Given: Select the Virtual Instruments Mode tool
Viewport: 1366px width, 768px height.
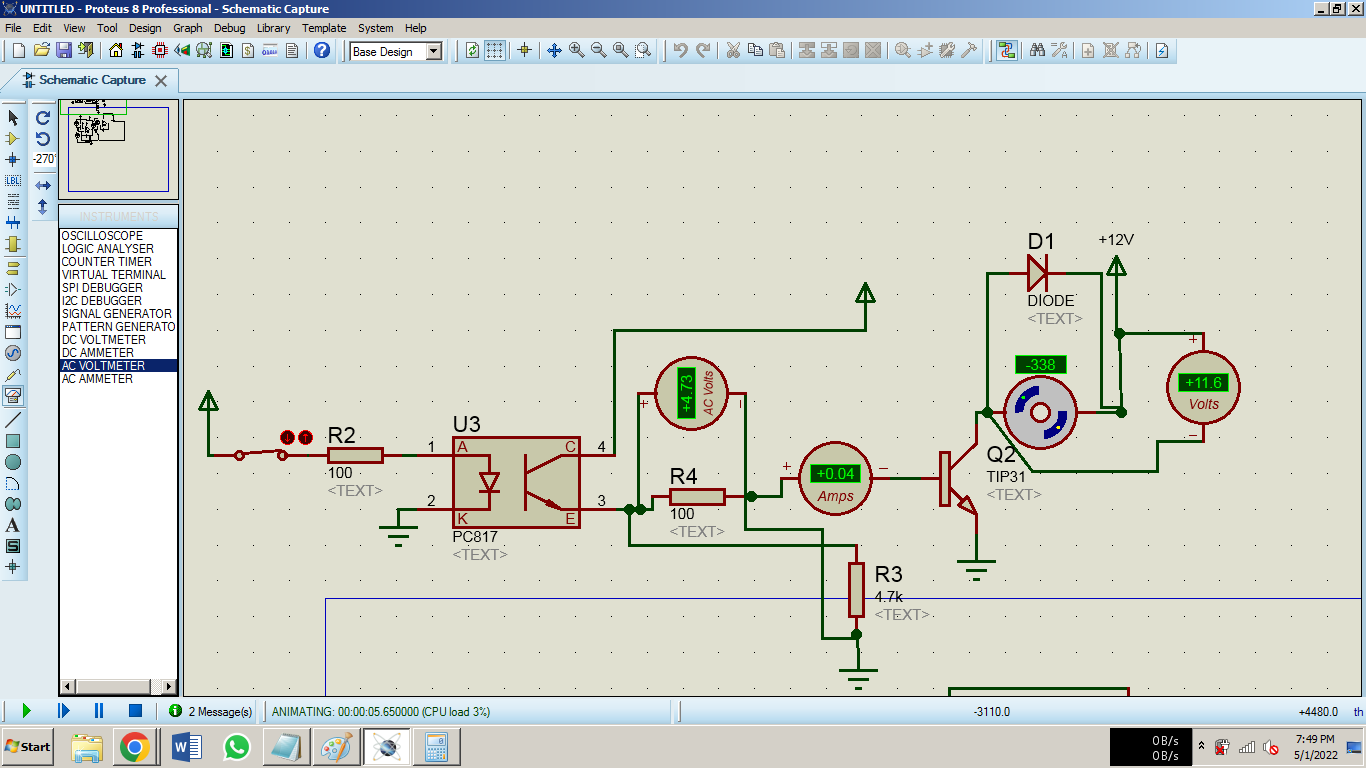Looking at the screenshot, I should [13, 396].
